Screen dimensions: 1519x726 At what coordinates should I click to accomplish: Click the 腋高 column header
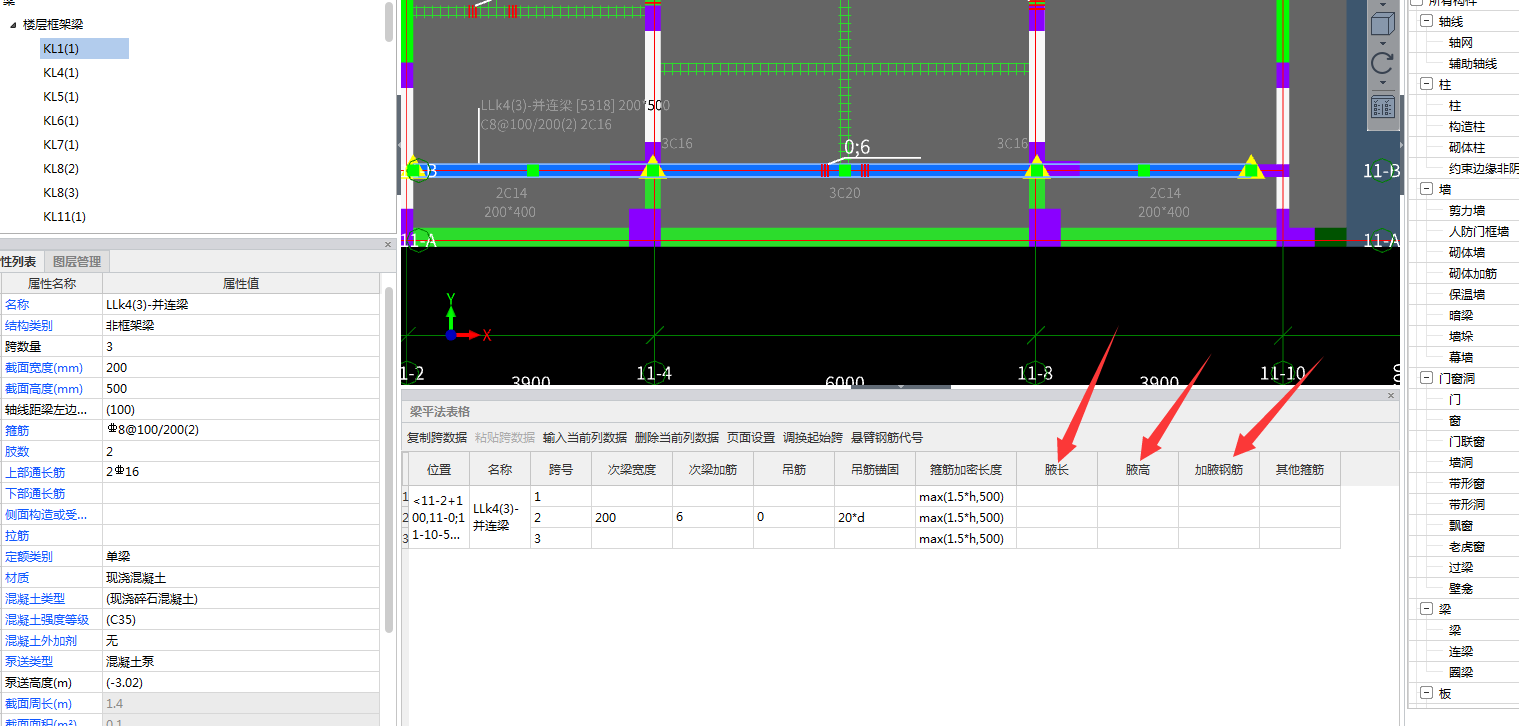click(x=1138, y=469)
